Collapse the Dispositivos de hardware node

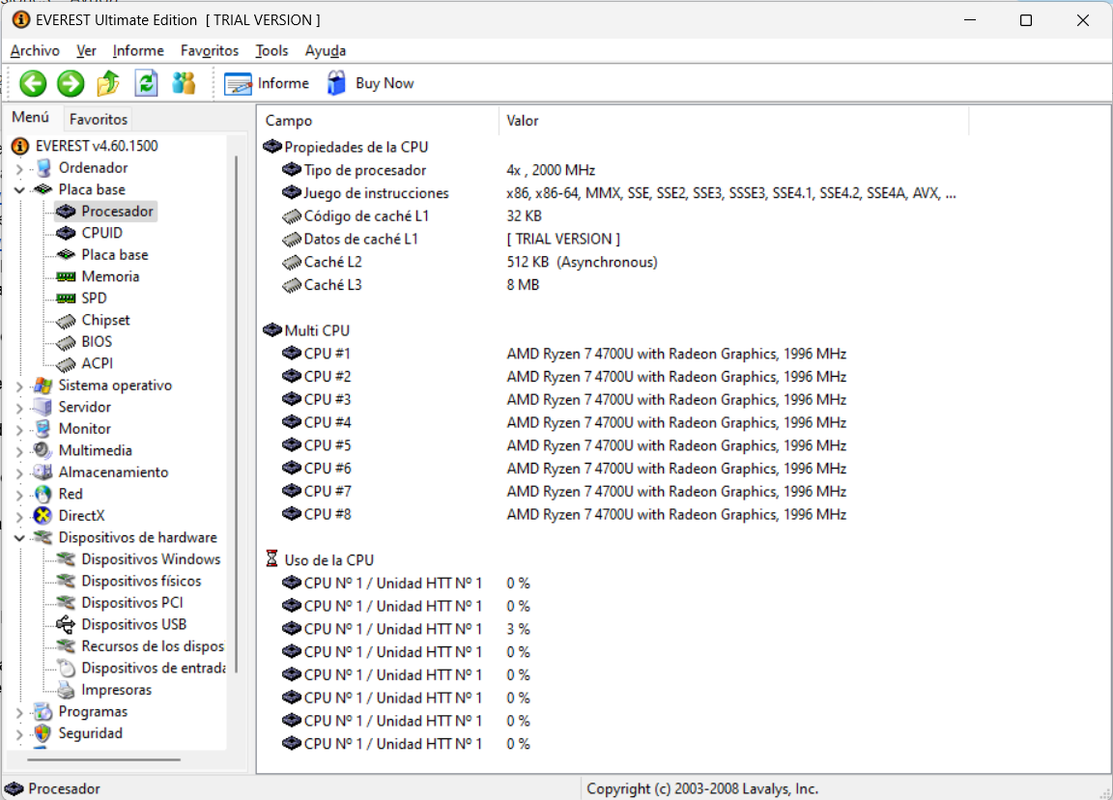[20, 538]
